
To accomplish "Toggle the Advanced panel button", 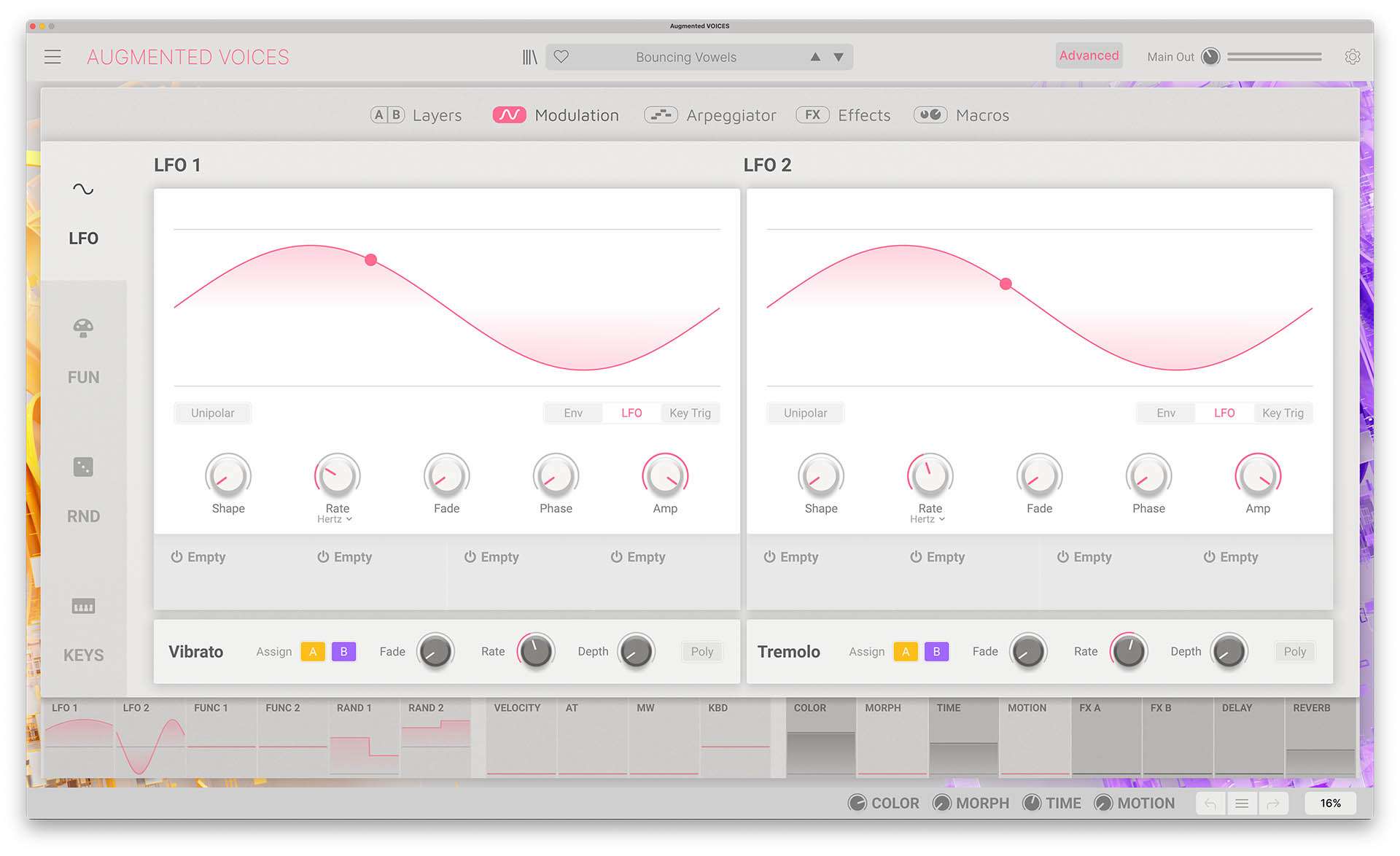I will [x=1089, y=55].
